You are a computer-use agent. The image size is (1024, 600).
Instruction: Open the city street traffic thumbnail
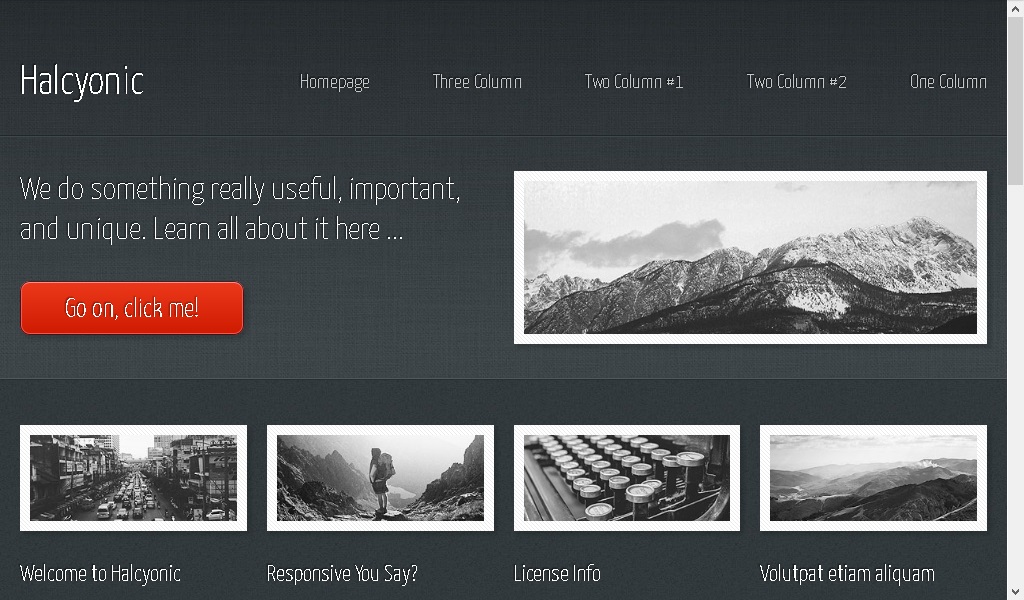pyautogui.click(x=133, y=478)
